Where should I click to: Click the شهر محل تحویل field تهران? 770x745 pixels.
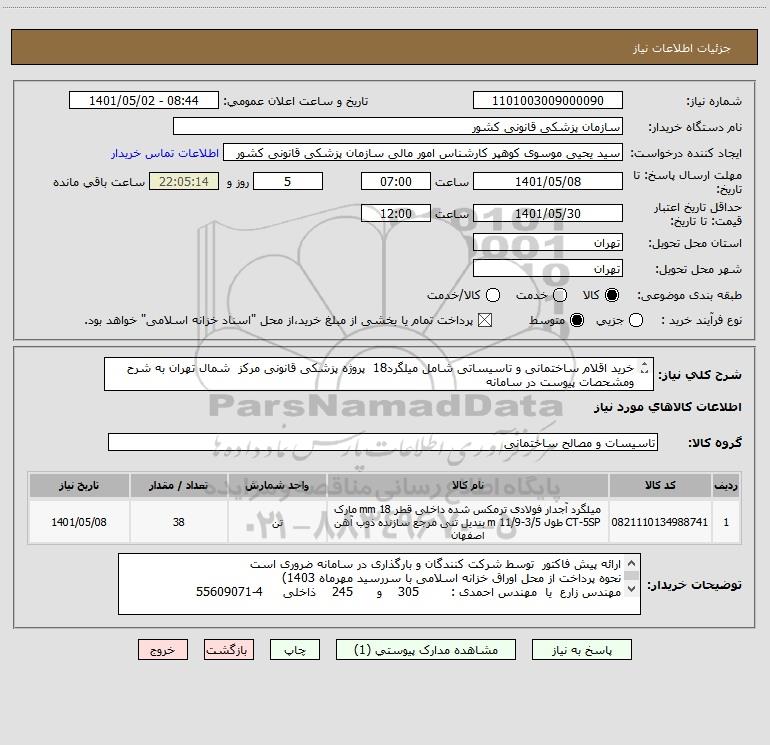tap(548, 268)
